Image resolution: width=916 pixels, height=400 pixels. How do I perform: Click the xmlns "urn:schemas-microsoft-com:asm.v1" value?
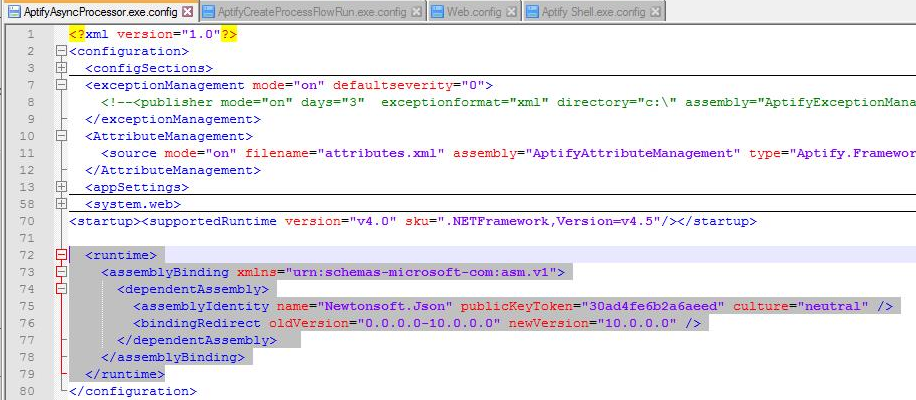pos(421,272)
